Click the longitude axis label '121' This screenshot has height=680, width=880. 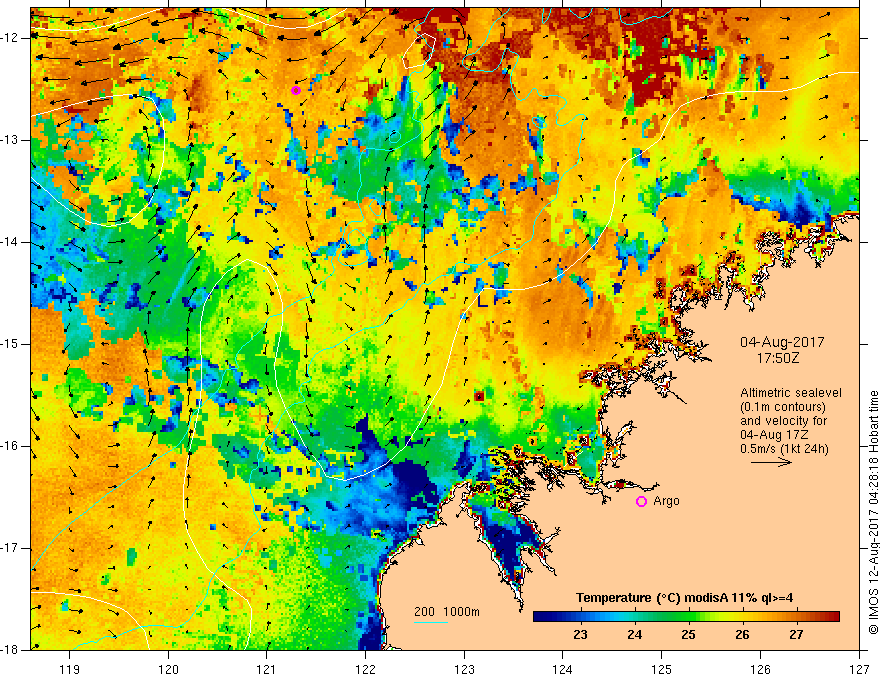pyautogui.click(x=267, y=669)
